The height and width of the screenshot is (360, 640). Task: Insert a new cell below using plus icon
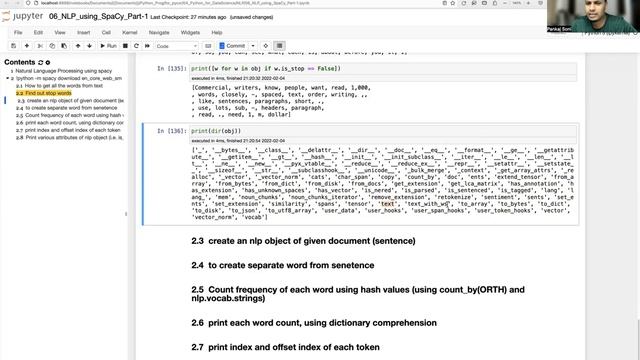(x=27, y=46)
